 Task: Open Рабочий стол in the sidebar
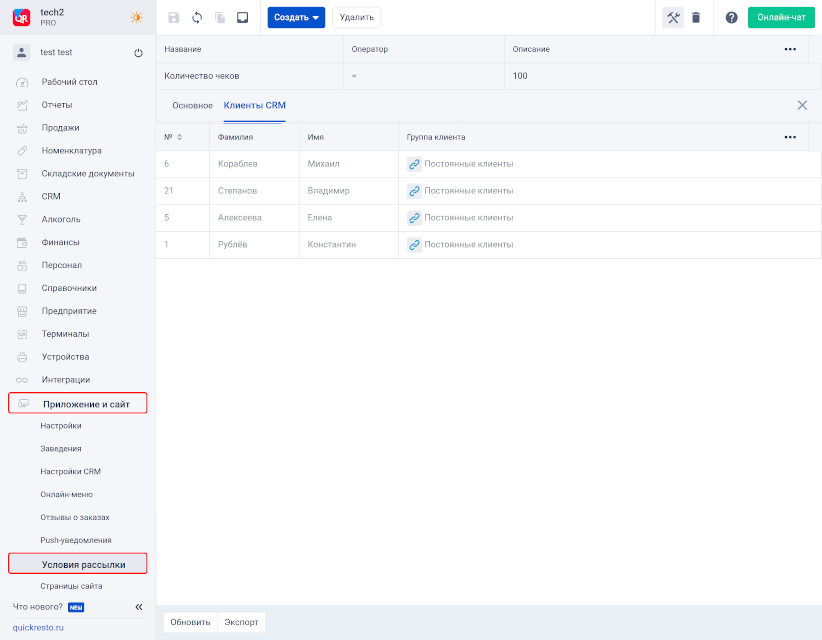click(69, 82)
